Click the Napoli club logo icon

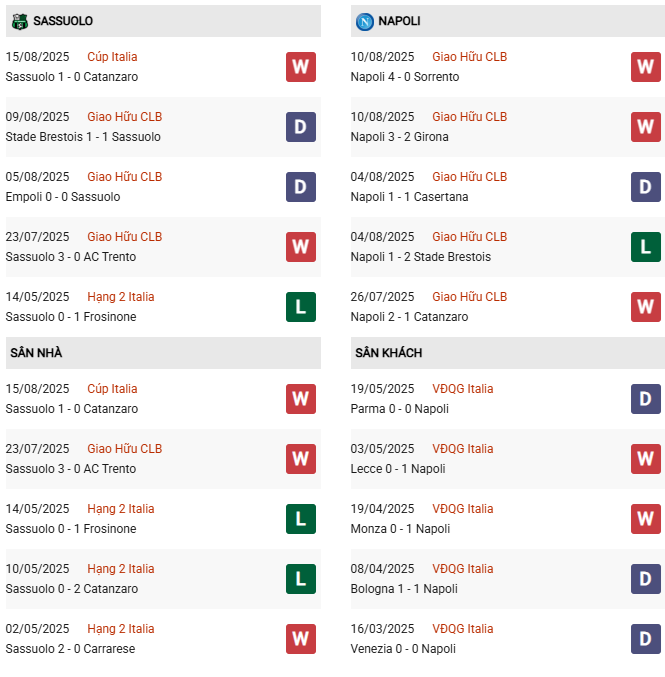[x=366, y=21]
